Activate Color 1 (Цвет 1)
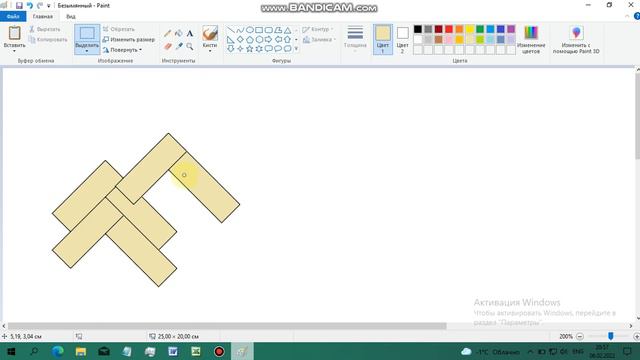 tap(382, 40)
